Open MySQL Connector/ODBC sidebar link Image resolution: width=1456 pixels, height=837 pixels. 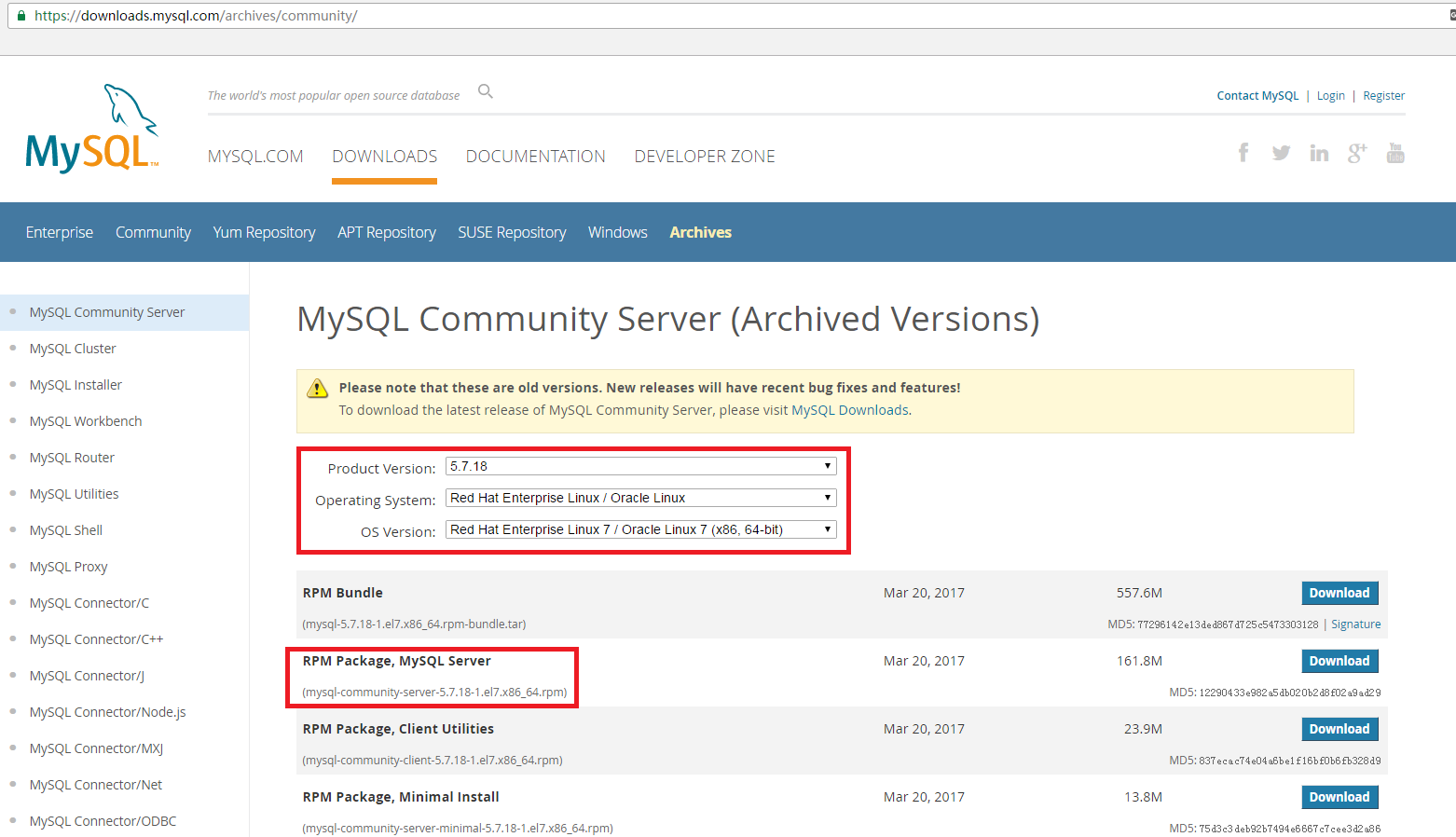pyautogui.click(x=103, y=821)
